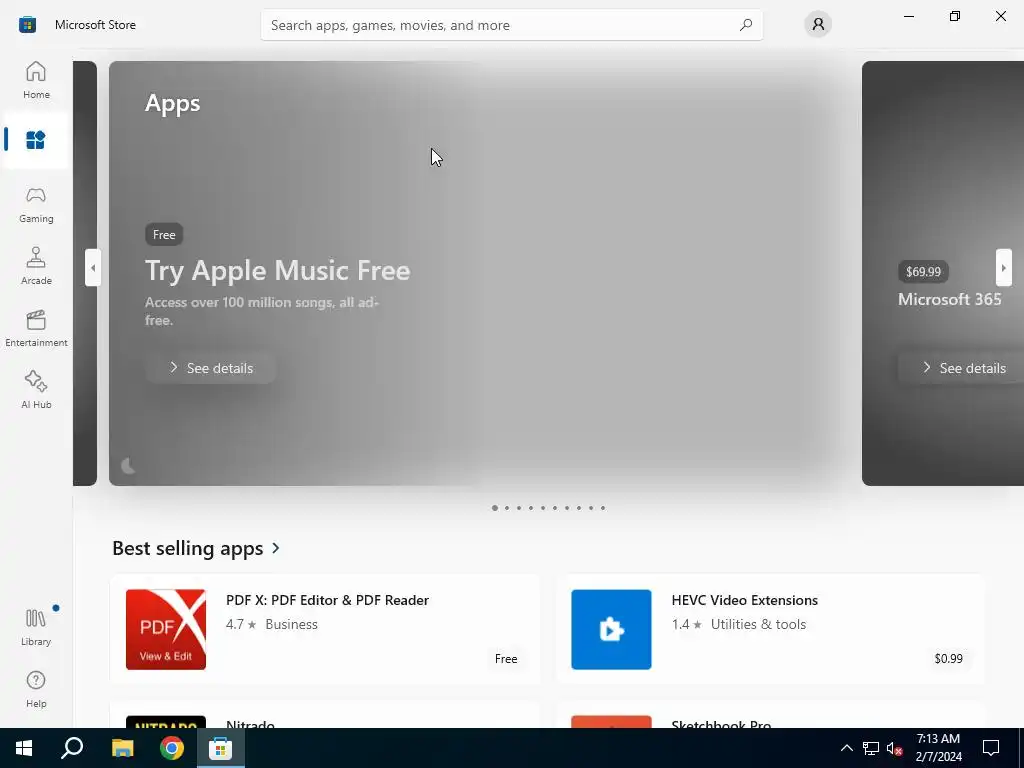Image resolution: width=1024 pixels, height=768 pixels.
Task: Open the Help section
Action: (36, 689)
